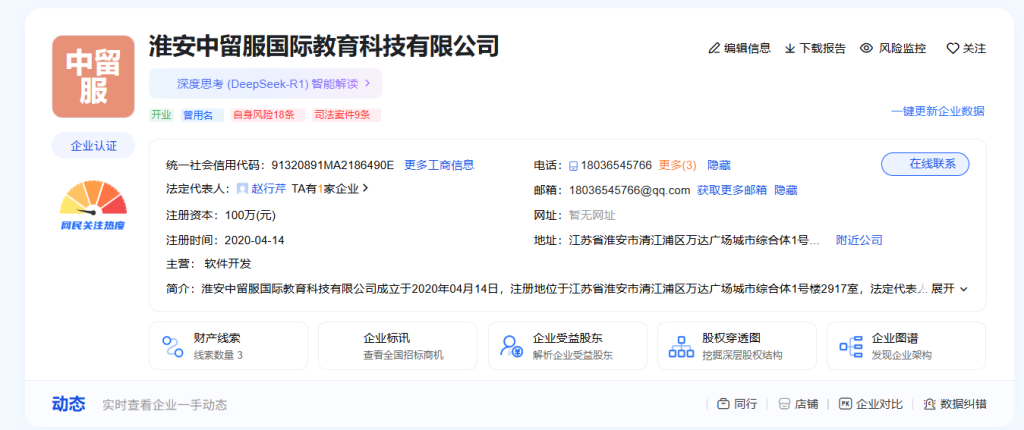Expand company intro via 展开
Viewport: 1024px width, 430px height.
tap(942, 288)
